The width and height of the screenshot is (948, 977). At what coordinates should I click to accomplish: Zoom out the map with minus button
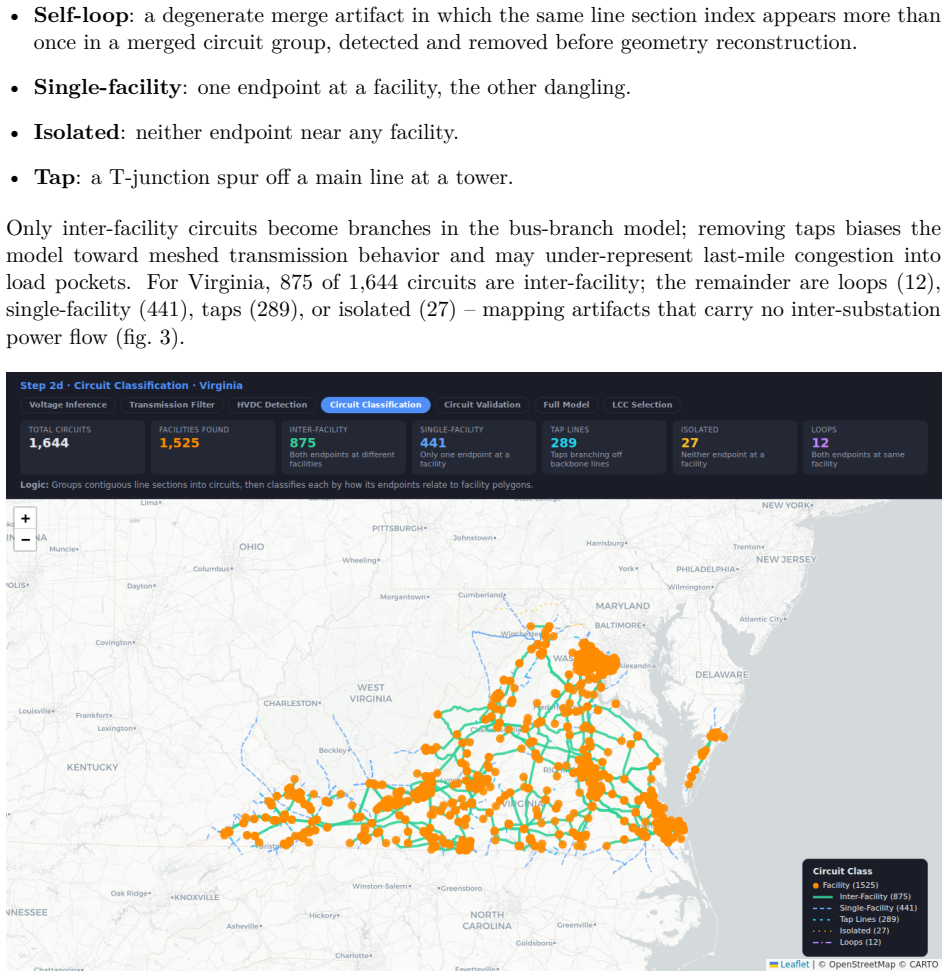pyautogui.click(x=26, y=540)
